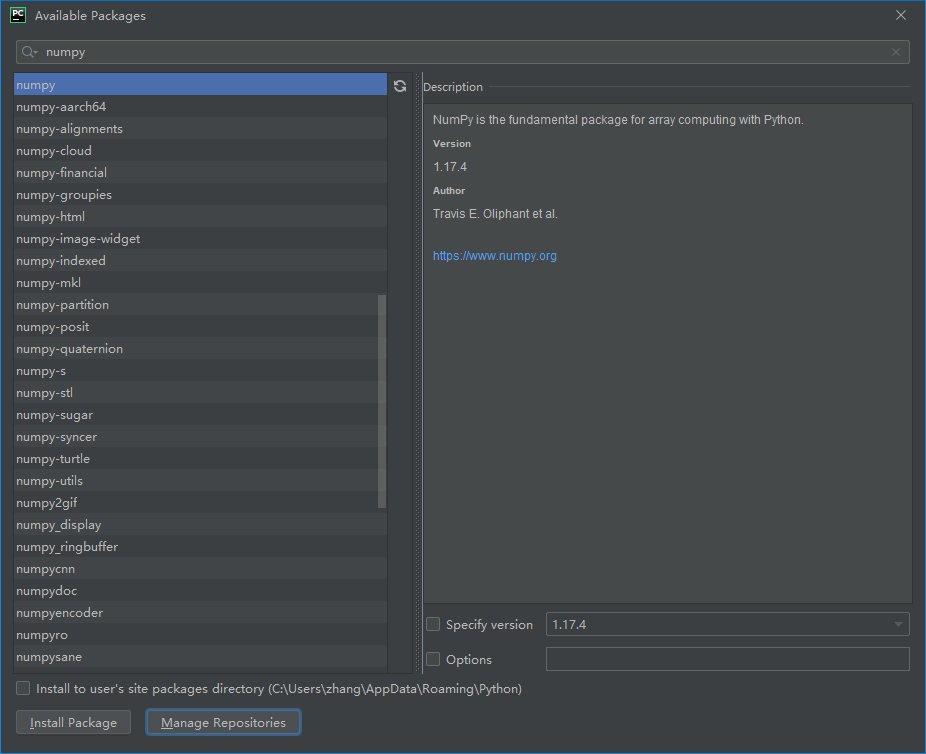Select the numpy package entry
This screenshot has height=754, width=926.
click(x=200, y=84)
